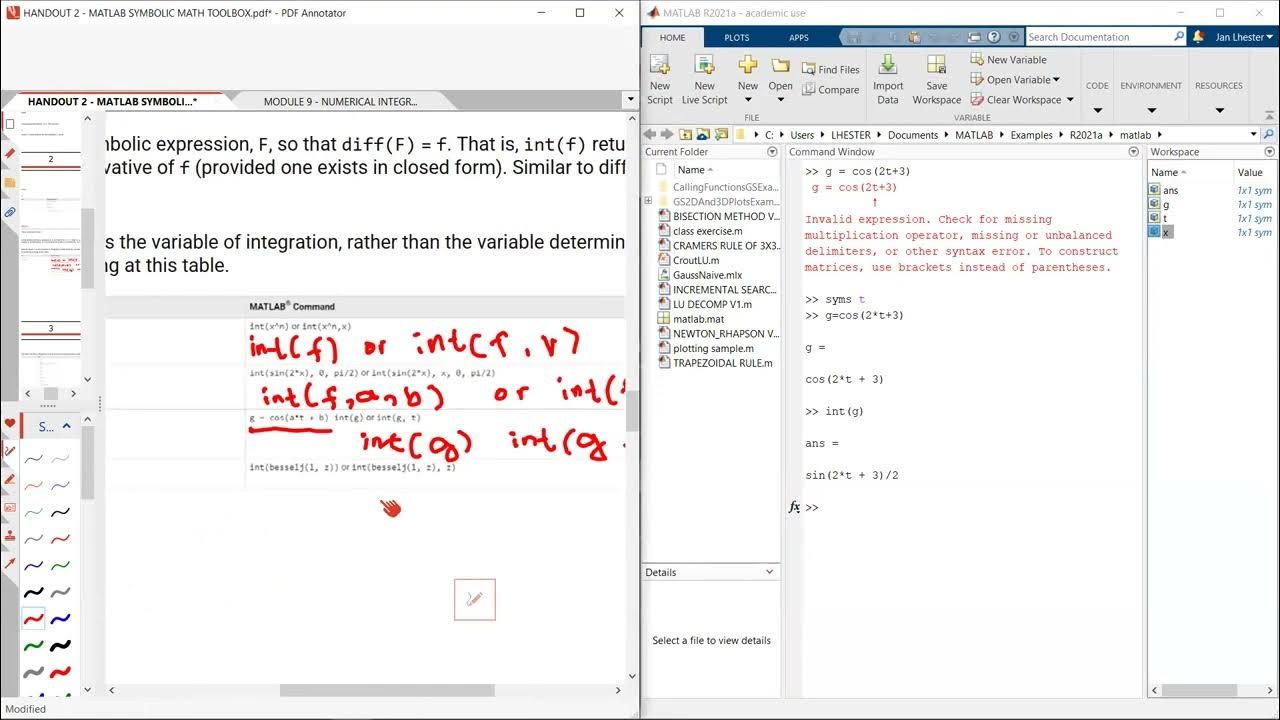The width and height of the screenshot is (1280, 720).
Task: Open the PDF Annotator tab list dropdown
Action: pyautogui.click(x=629, y=101)
